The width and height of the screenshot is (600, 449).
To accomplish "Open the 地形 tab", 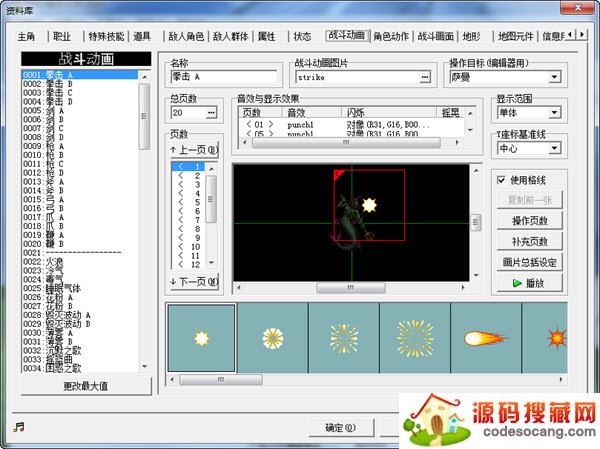I will (471, 36).
